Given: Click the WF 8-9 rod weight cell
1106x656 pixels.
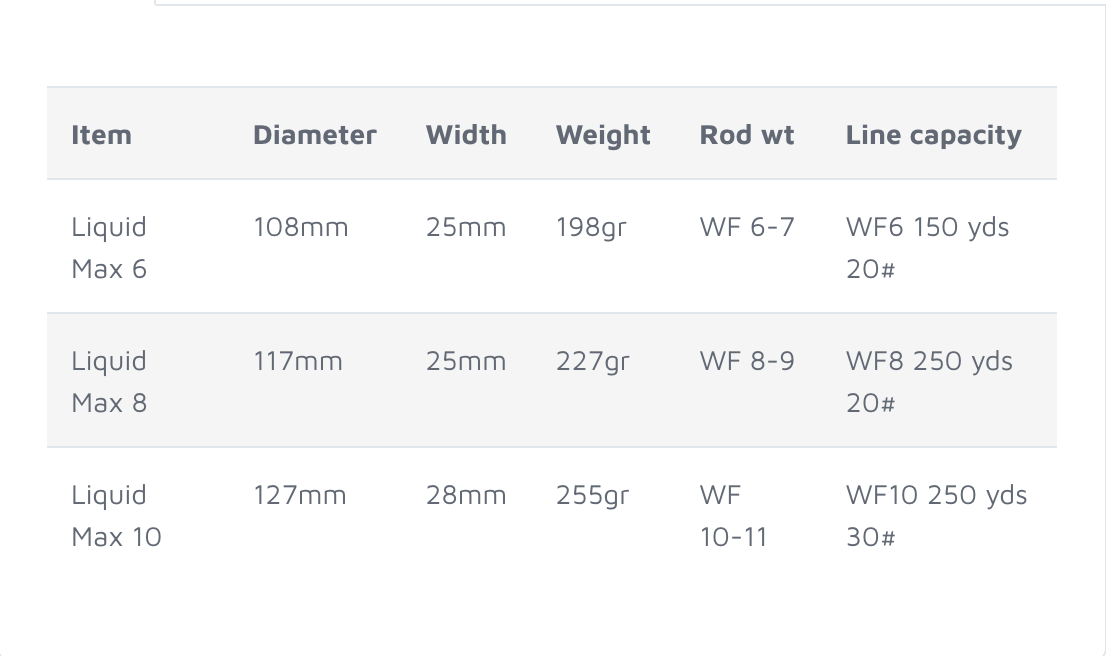Looking at the screenshot, I should coord(747,361).
